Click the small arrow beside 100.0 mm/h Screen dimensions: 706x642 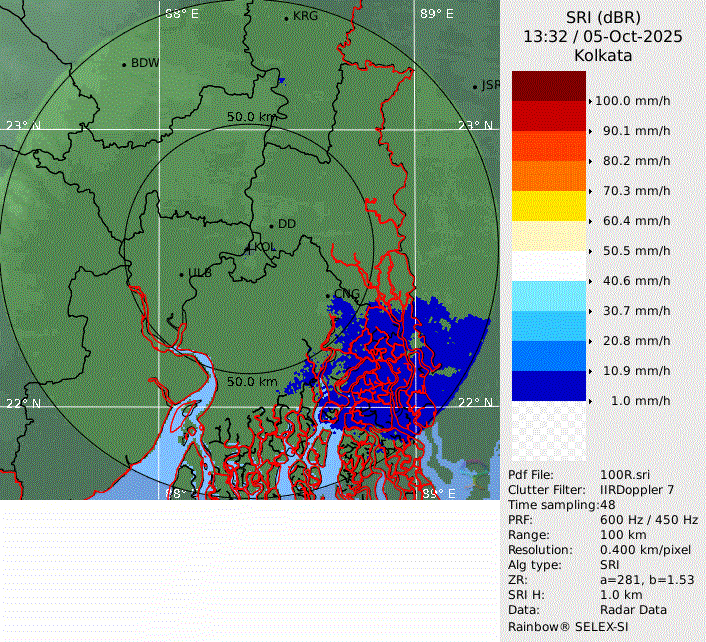591,101
